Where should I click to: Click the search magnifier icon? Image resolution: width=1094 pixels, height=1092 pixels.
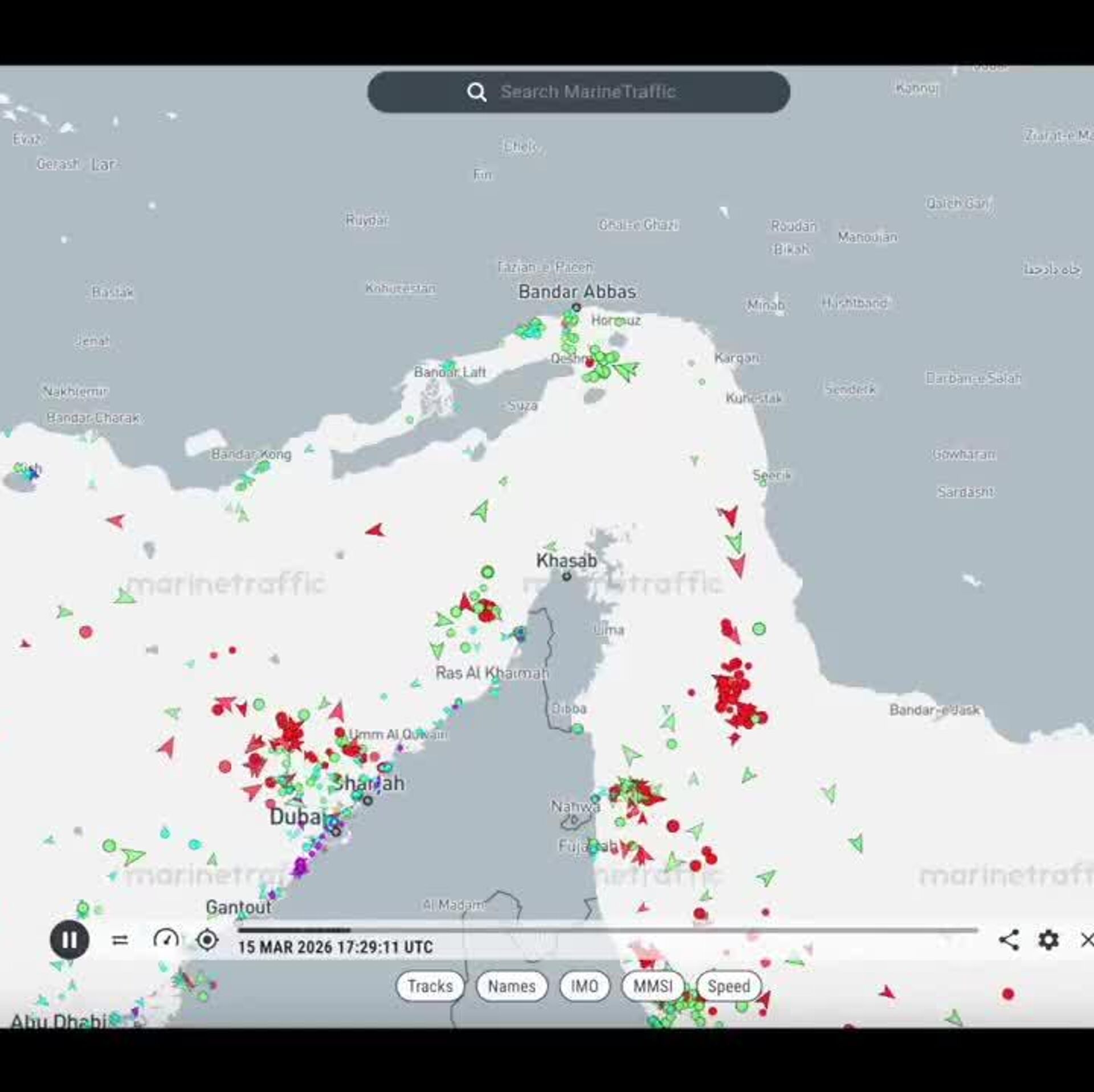coord(476,92)
